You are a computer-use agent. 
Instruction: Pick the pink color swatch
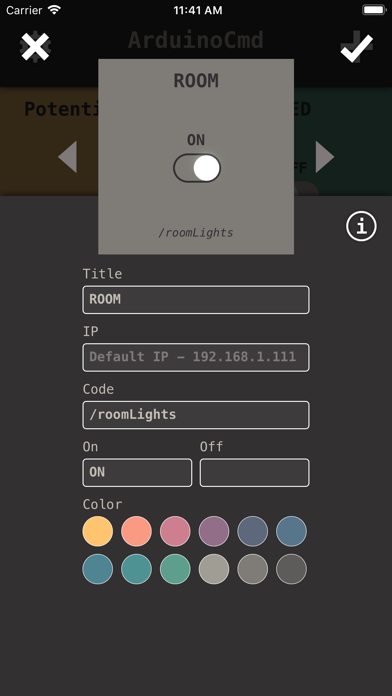pyautogui.click(x=175, y=531)
